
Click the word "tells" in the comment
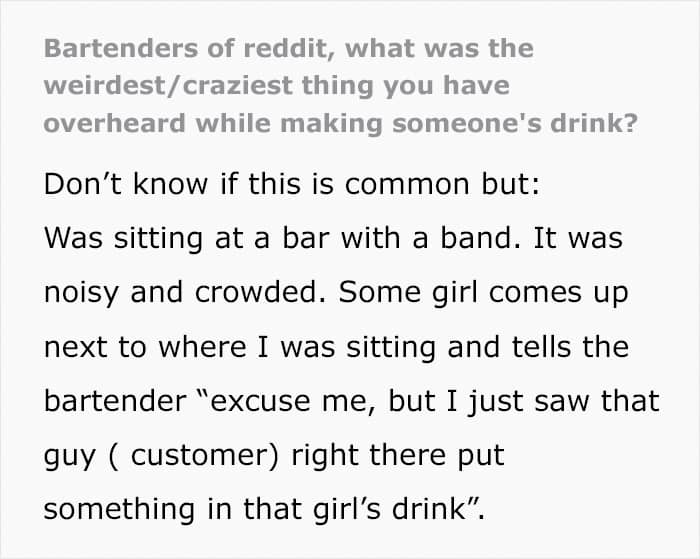556,348
